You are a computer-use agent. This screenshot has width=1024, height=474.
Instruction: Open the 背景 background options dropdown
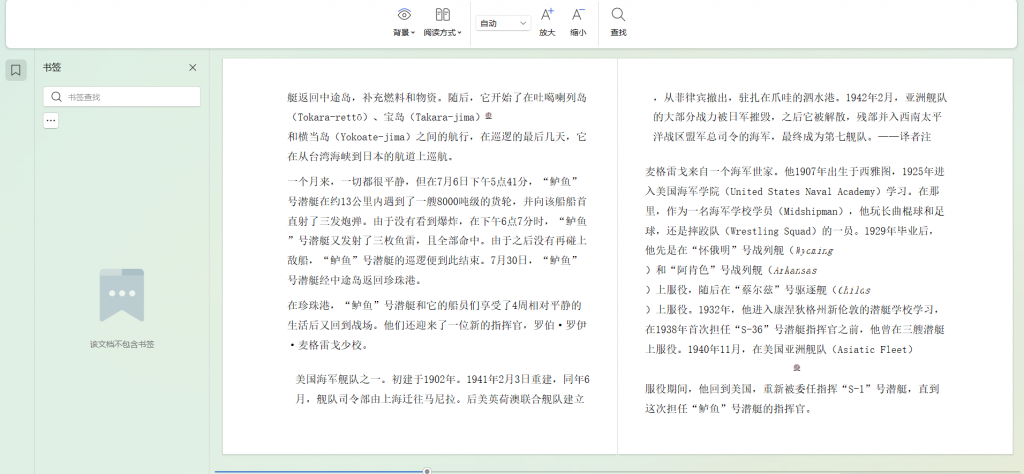pyautogui.click(x=404, y=22)
